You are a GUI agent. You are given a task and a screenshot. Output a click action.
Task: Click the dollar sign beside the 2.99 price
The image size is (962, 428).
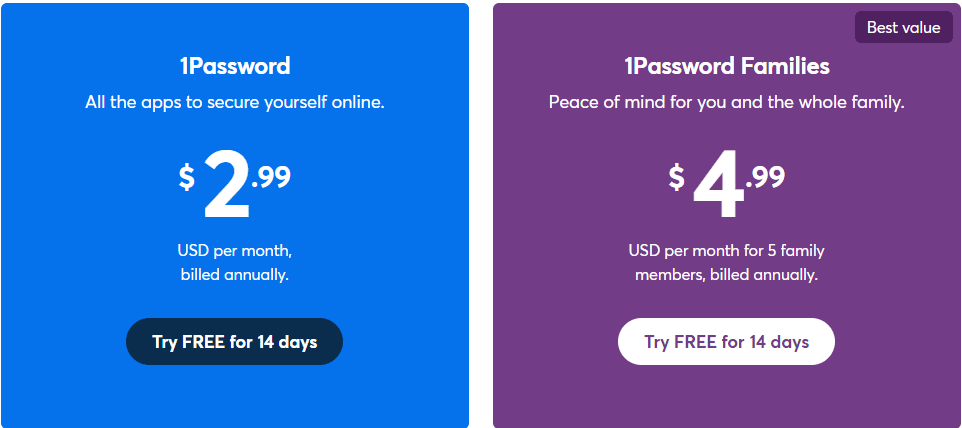pyautogui.click(x=187, y=177)
